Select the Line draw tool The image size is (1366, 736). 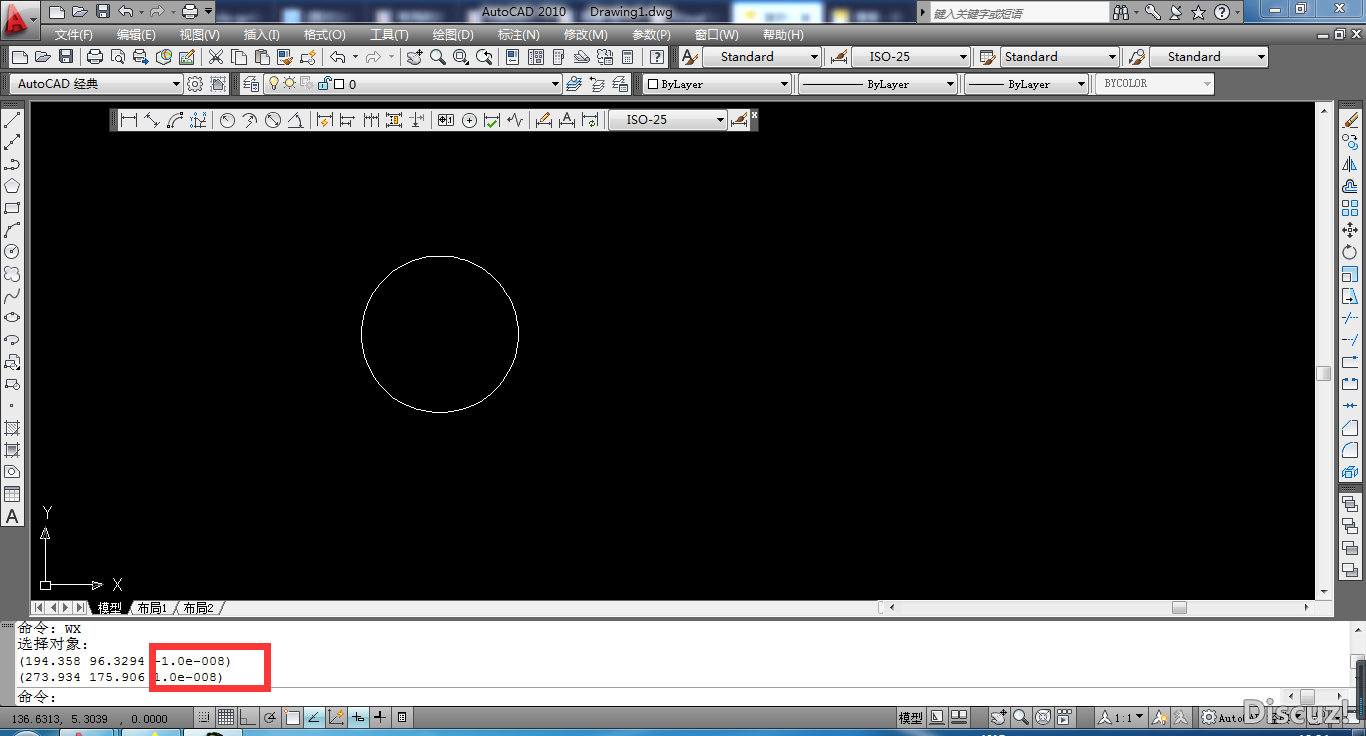[12, 121]
